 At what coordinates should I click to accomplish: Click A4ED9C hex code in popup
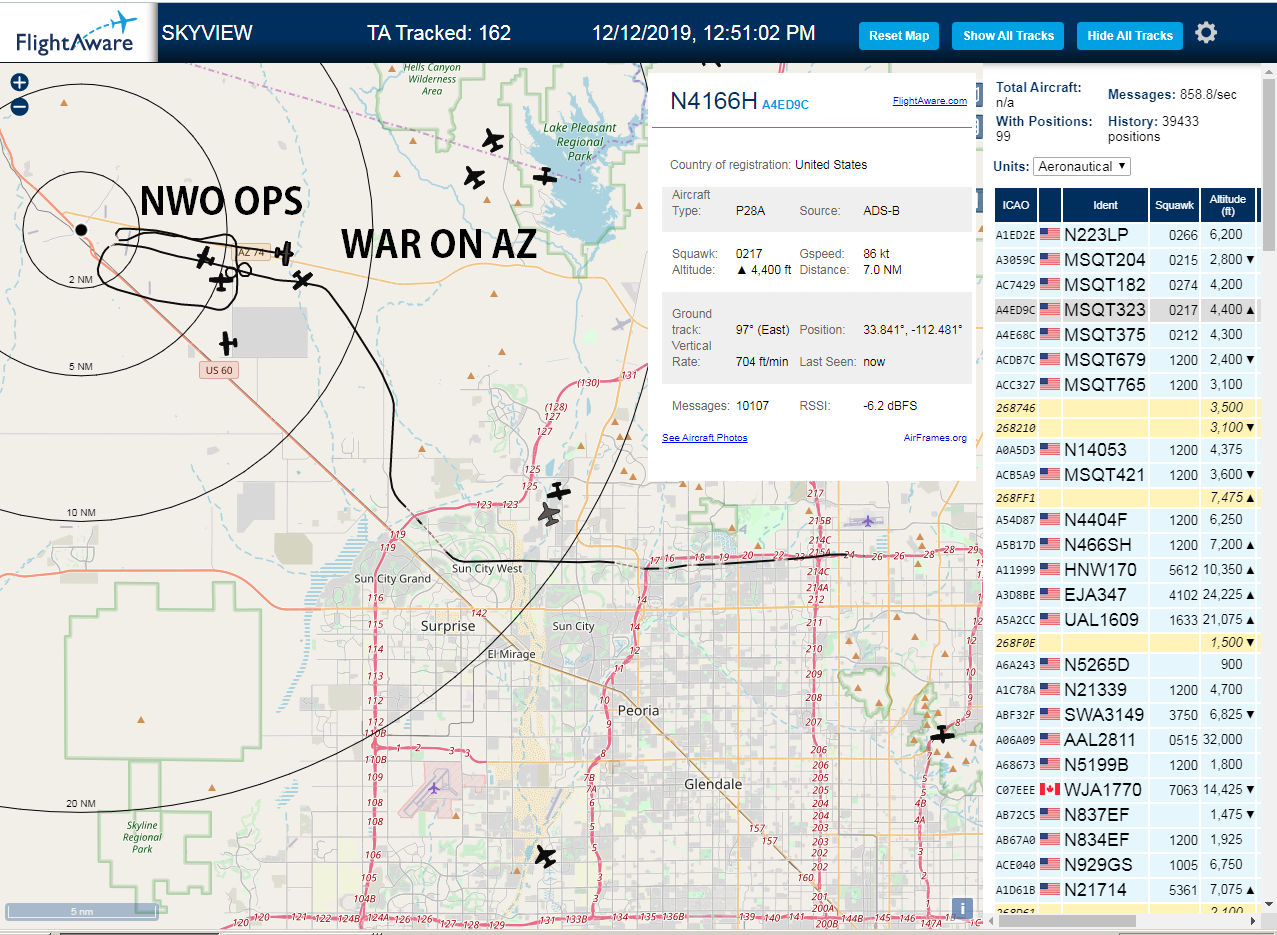[x=785, y=104]
